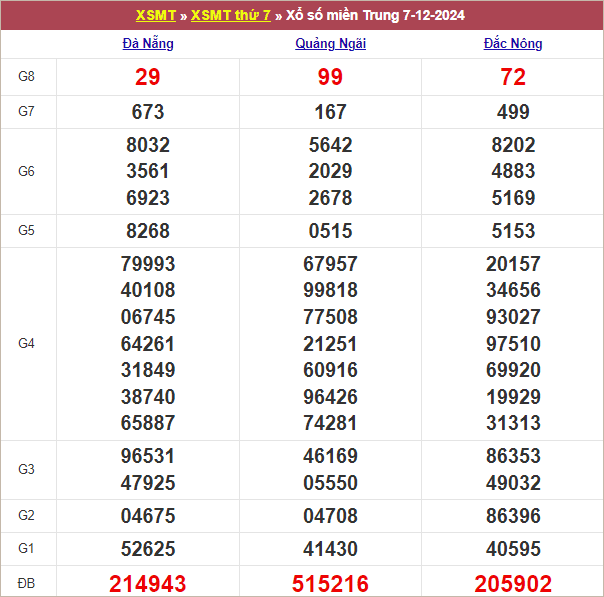Click G7 number 673

coord(148,112)
